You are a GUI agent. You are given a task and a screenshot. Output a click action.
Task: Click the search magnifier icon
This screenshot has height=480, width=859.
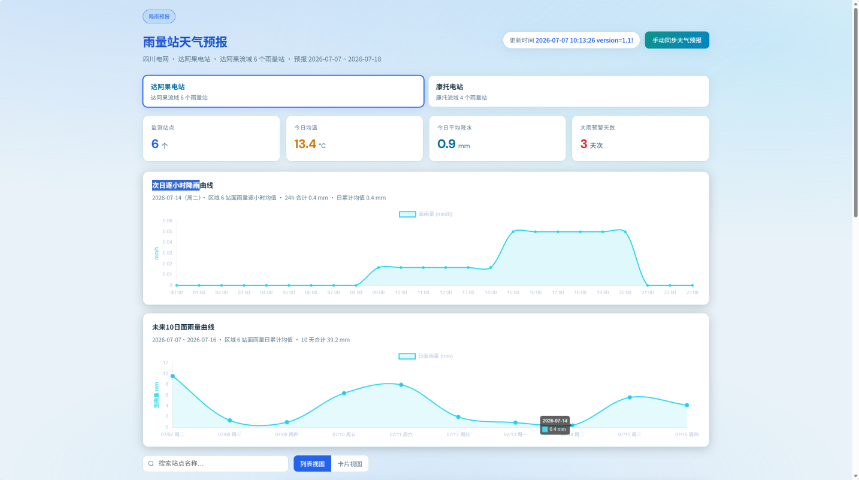click(x=151, y=464)
